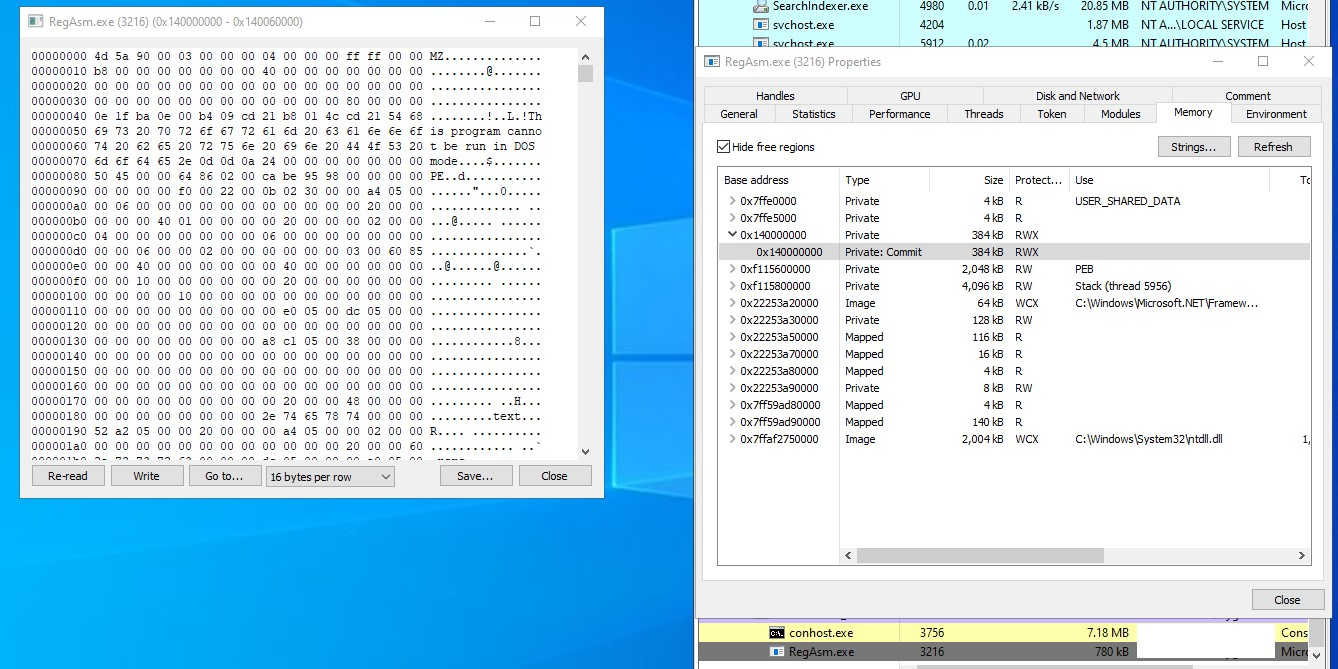Select the 0x22253a80000 mapped row
The width and height of the screenshot is (1338, 669).
[x=1014, y=371]
